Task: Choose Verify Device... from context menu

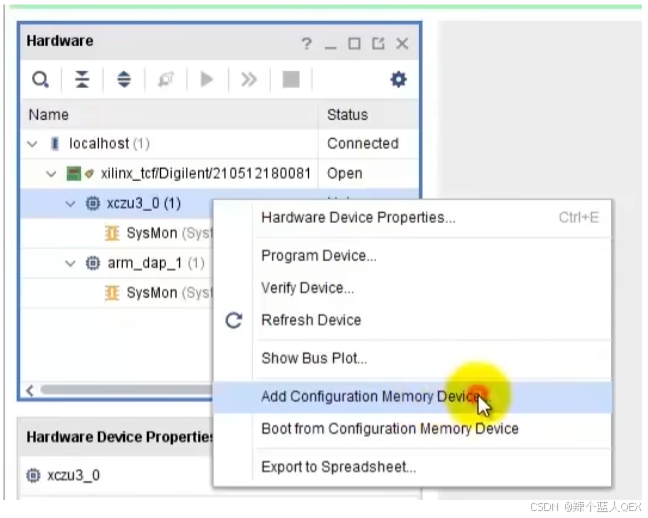Action: tap(412, 288)
